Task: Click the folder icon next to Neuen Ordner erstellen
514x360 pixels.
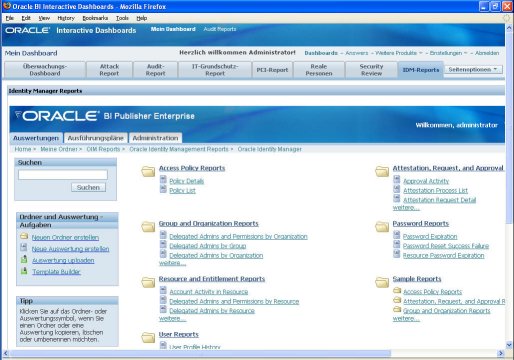Action: pos(24,236)
